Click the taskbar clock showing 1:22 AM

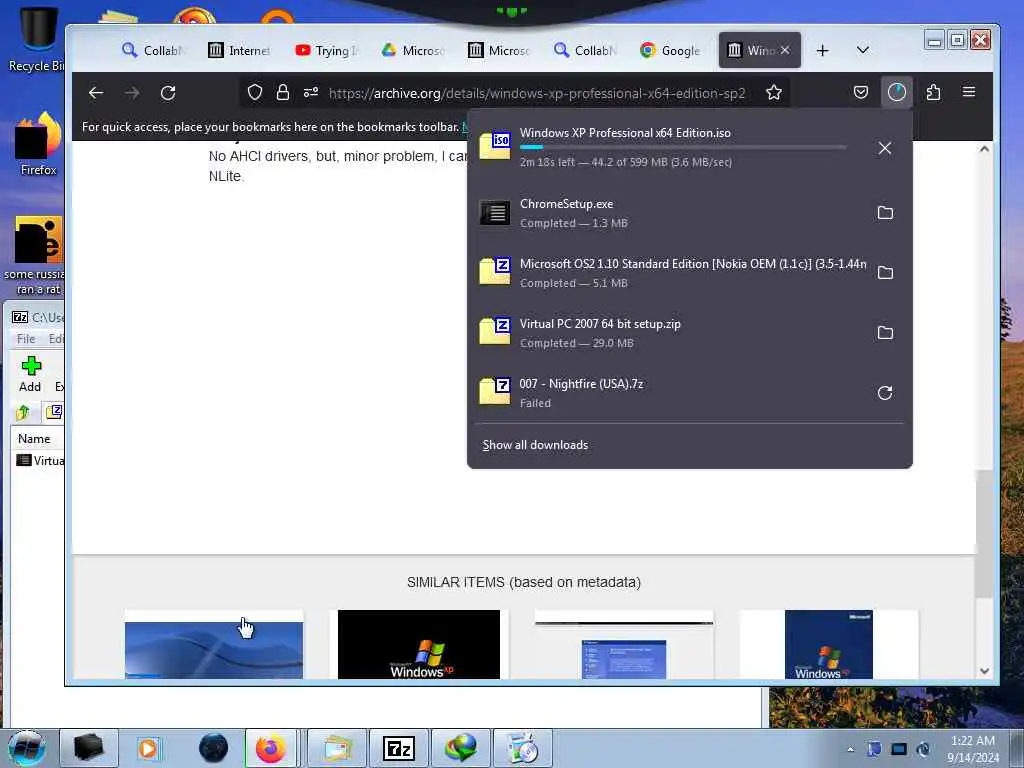point(973,748)
